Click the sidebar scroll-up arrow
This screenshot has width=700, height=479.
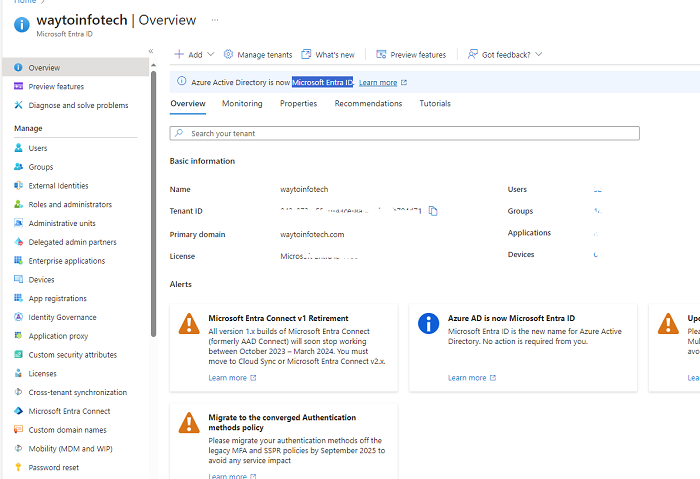click(154, 65)
